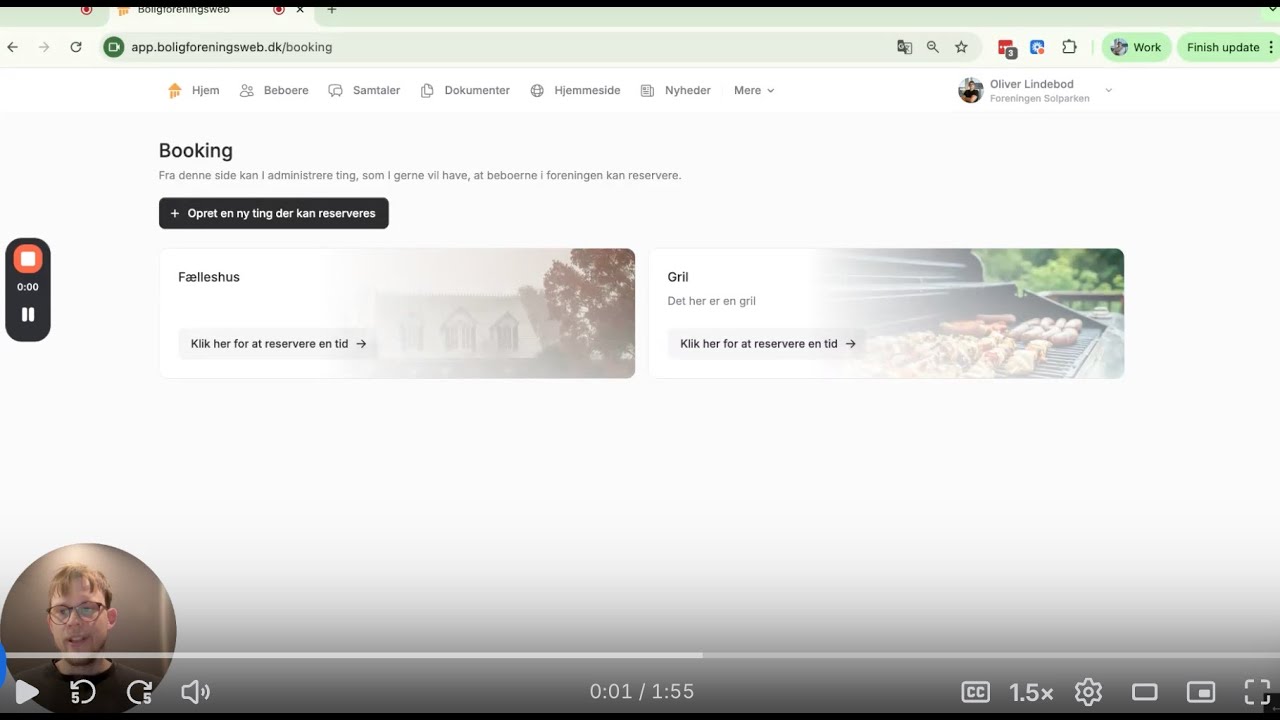Enable picture-in-picture
The height and width of the screenshot is (720, 1280).
(1201, 692)
